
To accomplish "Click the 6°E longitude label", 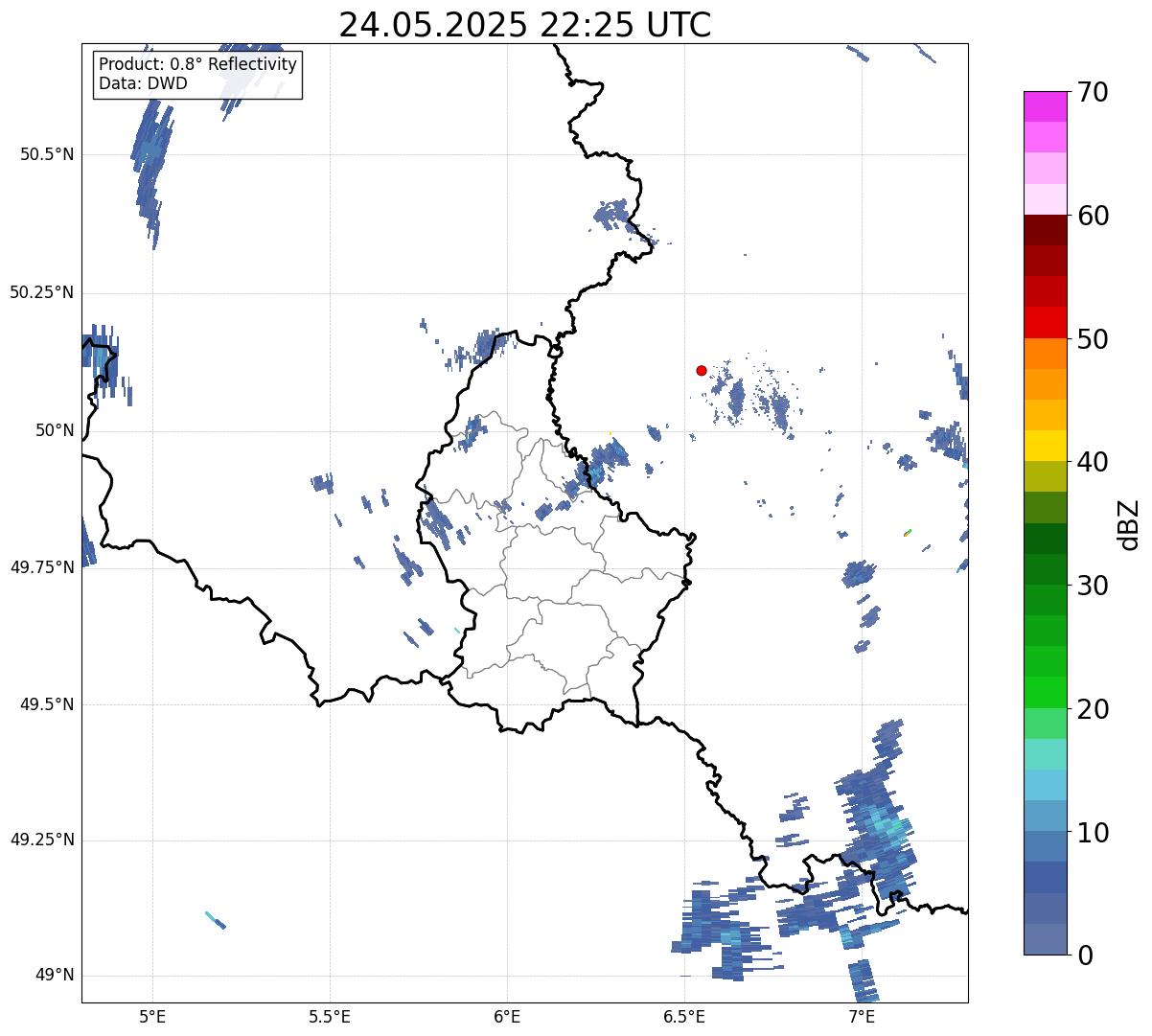I will 507,1016.
